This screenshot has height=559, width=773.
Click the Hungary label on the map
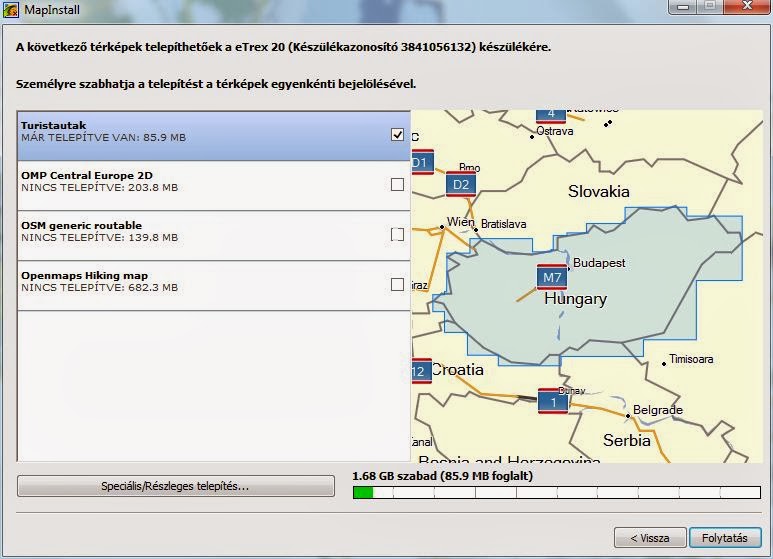pyautogui.click(x=575, y=299)
